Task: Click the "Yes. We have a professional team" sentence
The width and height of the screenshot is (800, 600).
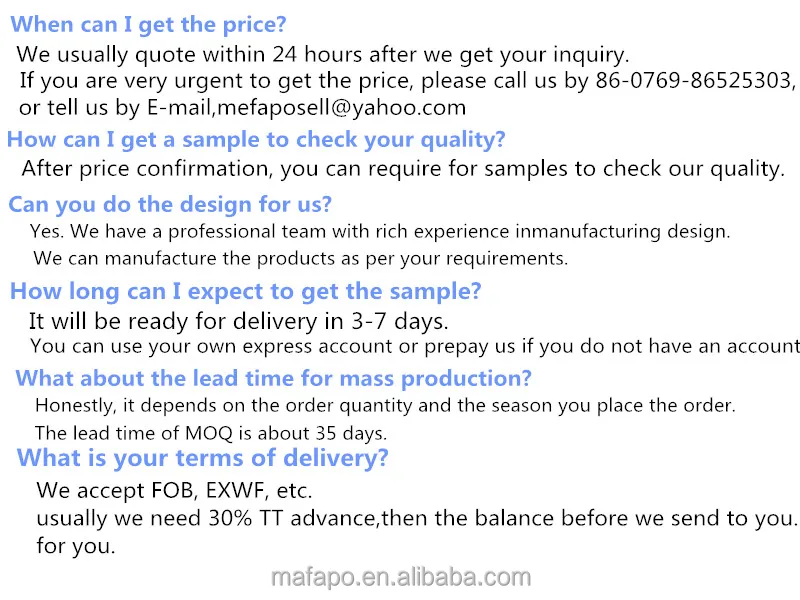Action: pos(380,232)
